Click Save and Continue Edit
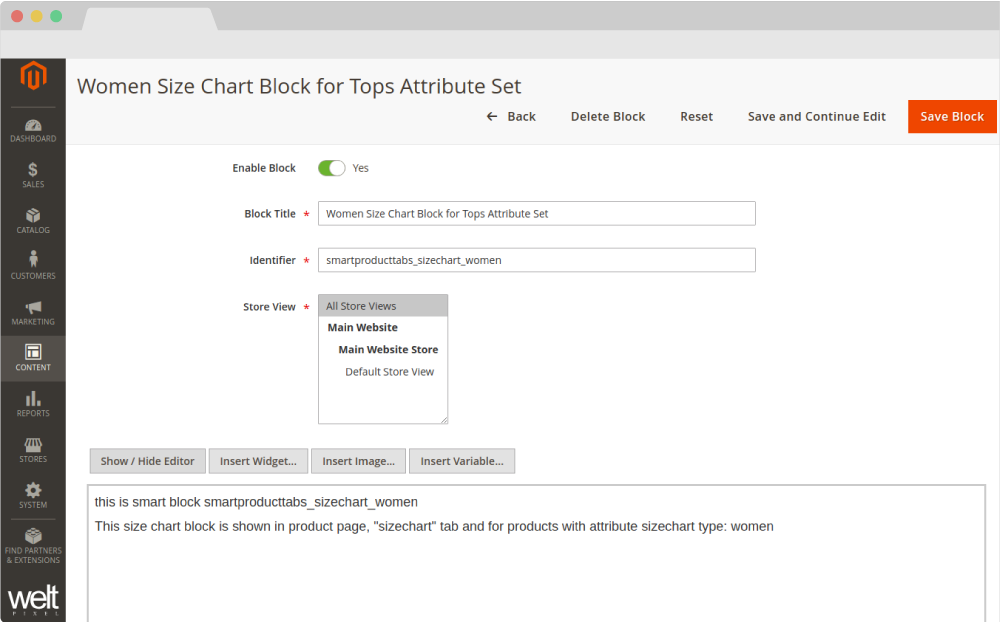This screenshot has width=1000, height=622. (x=816, y=117)
